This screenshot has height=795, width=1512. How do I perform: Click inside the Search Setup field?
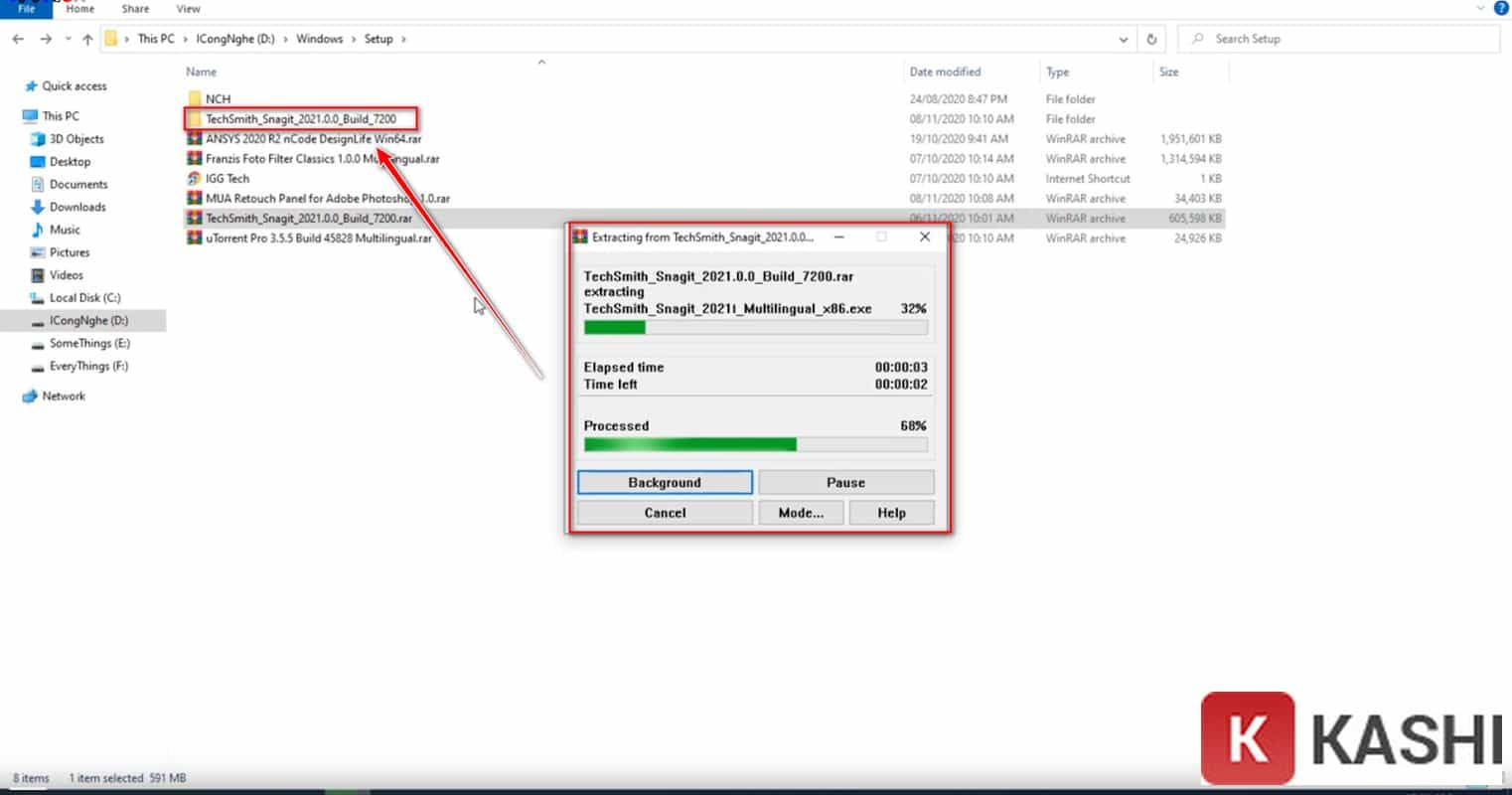pos(1338,39)
